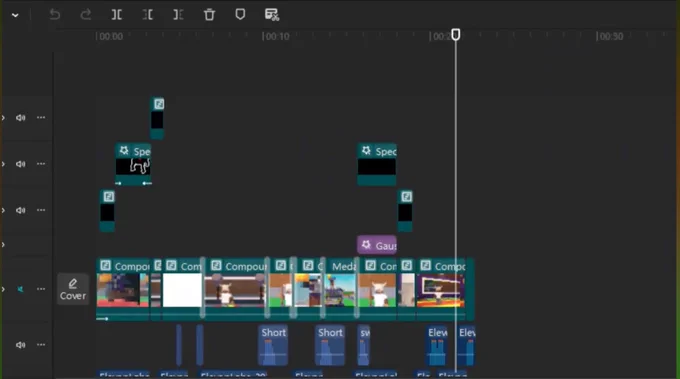
Task: Open more options for track above the Gaus filter
Action: [x=41, y=210]
